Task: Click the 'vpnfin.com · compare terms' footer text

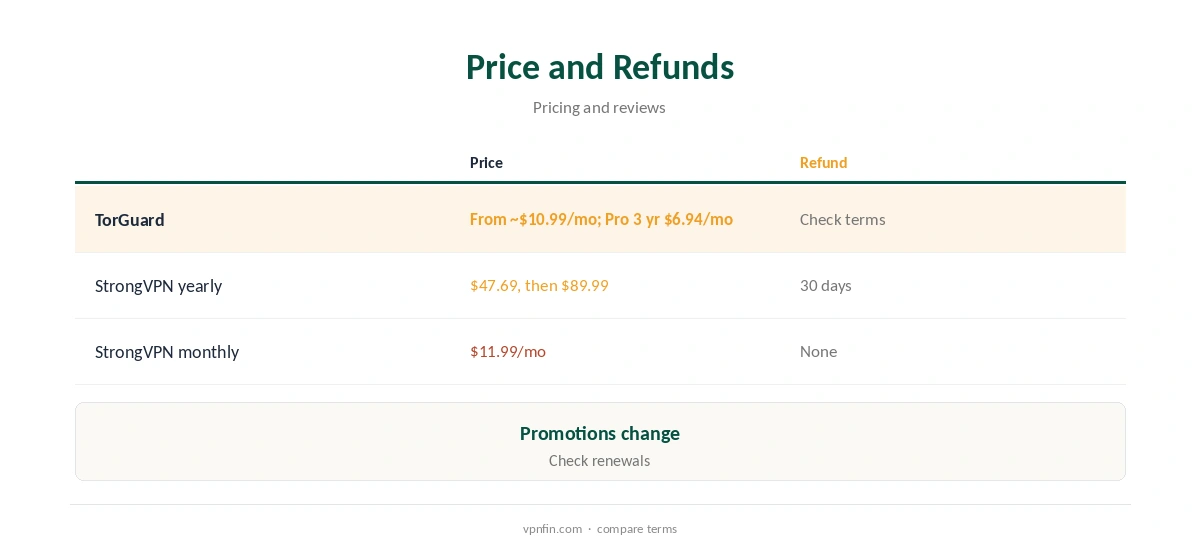Action: [x=600, y=529]
